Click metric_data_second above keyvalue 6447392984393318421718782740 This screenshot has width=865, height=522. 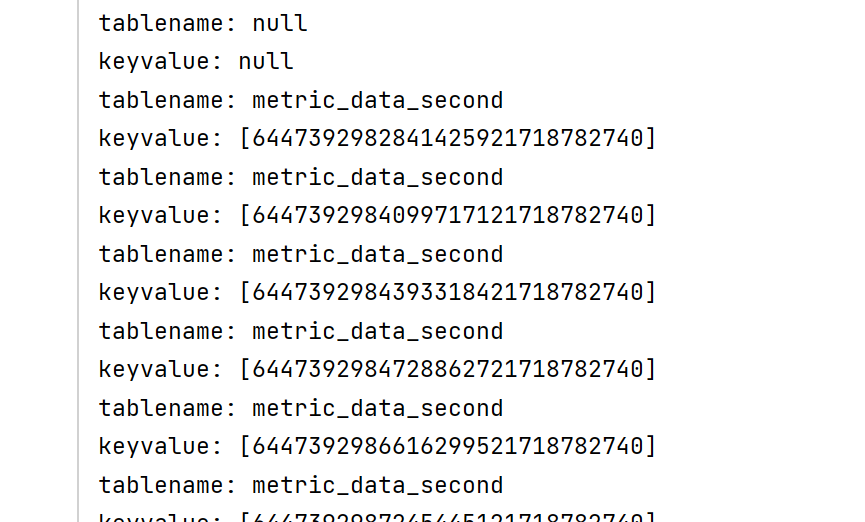[378, 254]
